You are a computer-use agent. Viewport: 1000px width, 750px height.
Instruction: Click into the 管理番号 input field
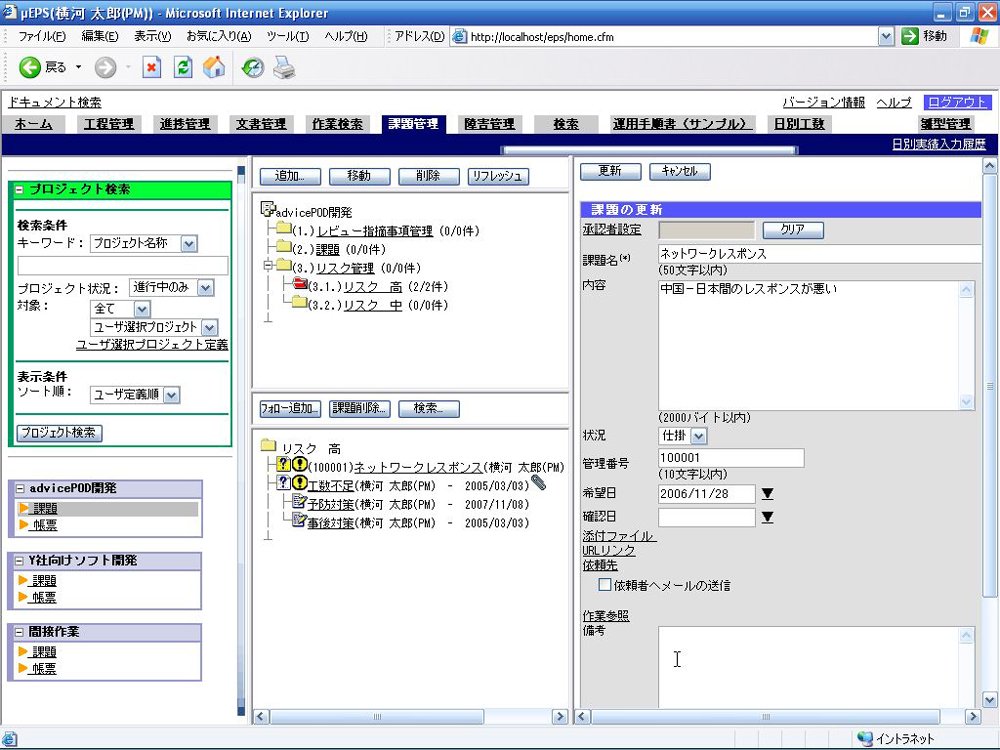coord(731,458)
